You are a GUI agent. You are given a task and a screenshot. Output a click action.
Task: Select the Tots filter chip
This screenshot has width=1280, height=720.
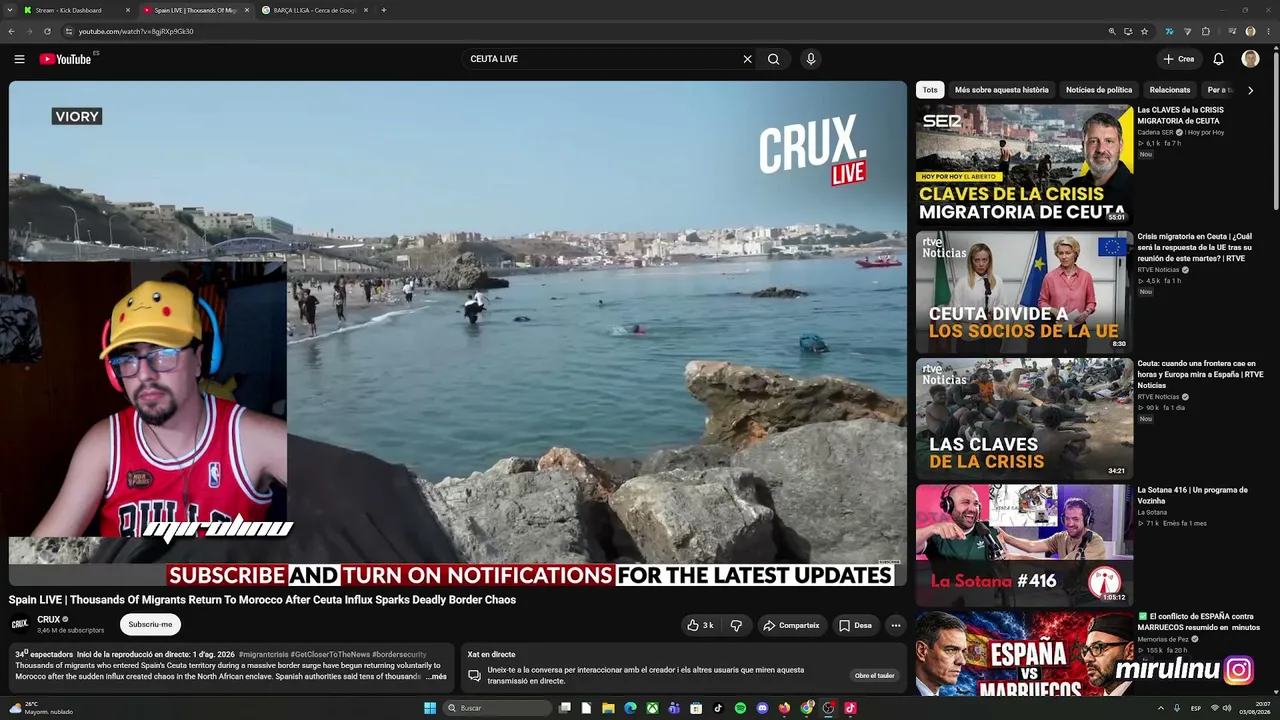point(930,90)
